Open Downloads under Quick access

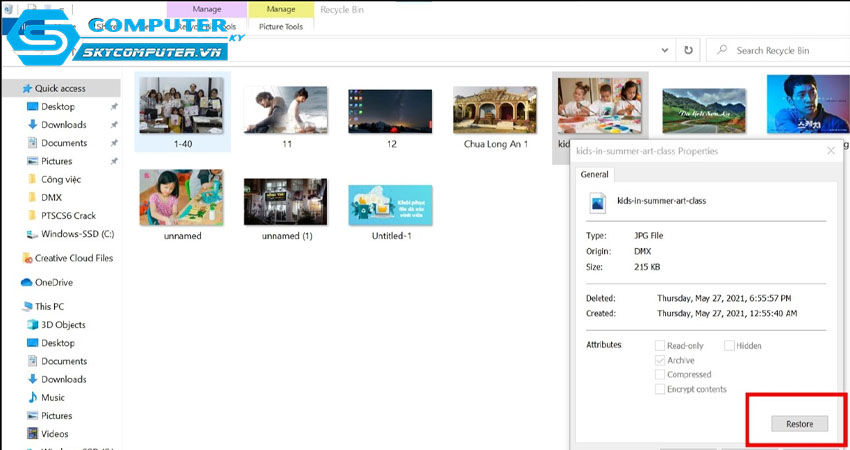tap(63, 125)
